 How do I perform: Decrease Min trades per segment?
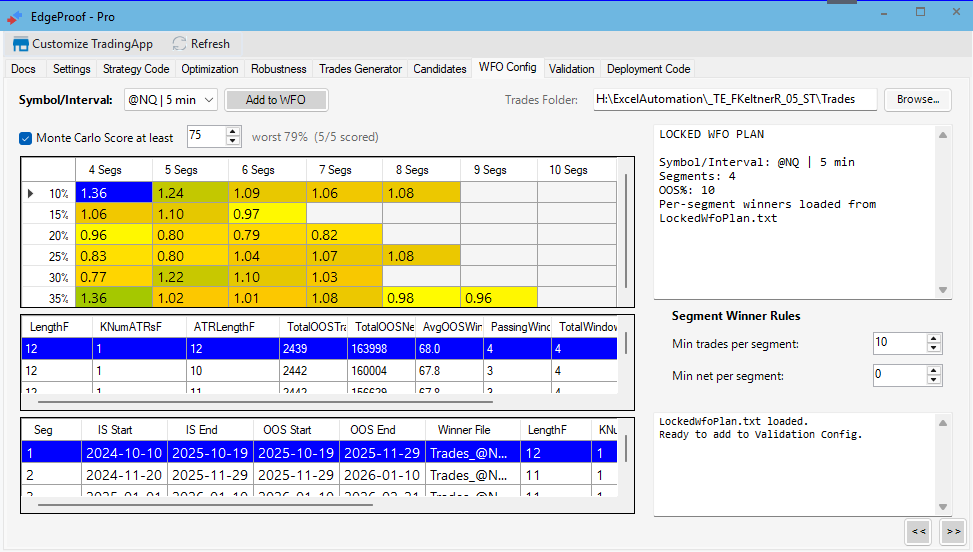[934, 348]
